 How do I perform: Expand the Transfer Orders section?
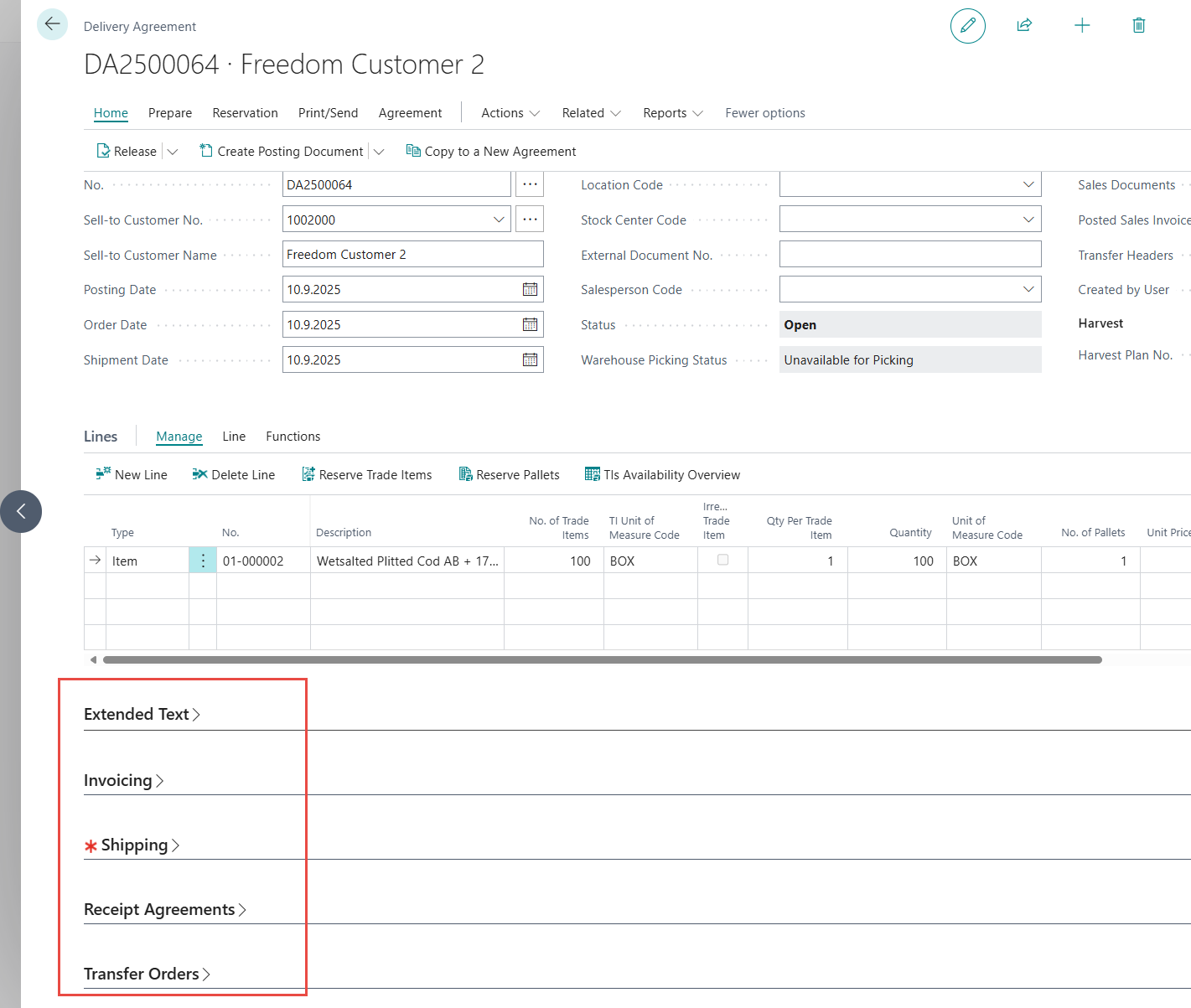click(147, 974)
